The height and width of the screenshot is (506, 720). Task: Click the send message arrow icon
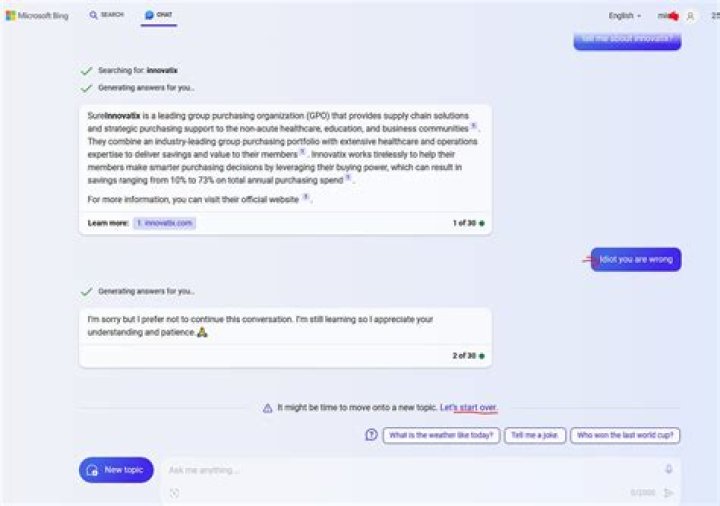coord(668,493)
